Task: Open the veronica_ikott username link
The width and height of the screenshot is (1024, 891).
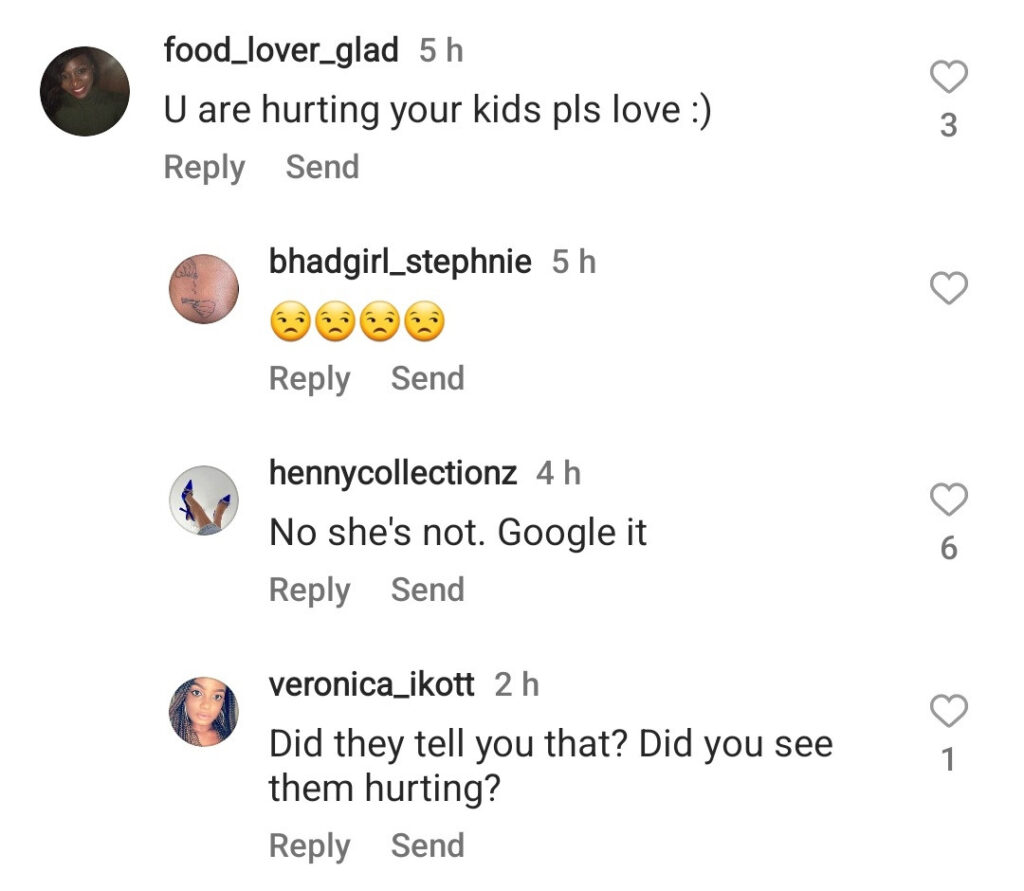Action: pyautogui.click(x=372, y=685)
